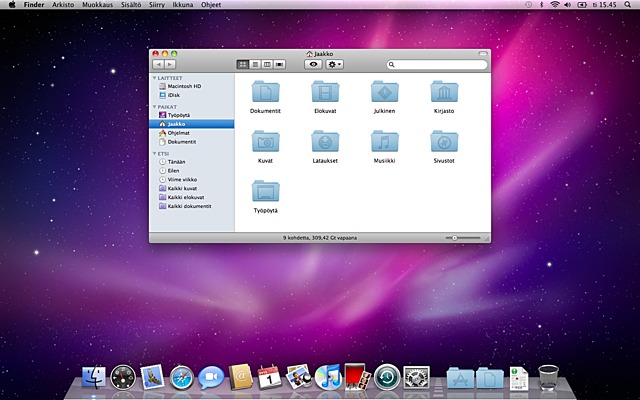Select Viime viikko in the sidebar
Image resolution: width=640 pixels, height=400 pixels.
click(192, 180)
